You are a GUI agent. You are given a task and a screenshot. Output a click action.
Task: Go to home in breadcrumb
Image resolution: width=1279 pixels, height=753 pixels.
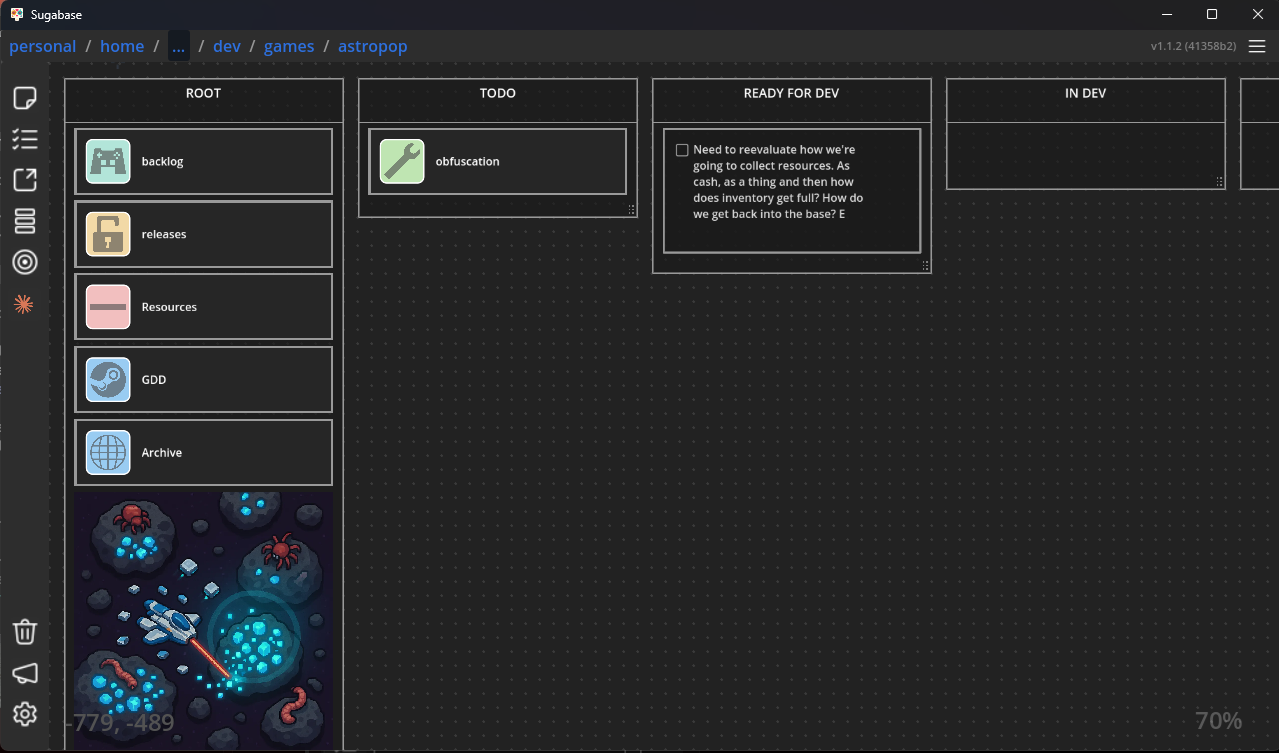click(x=122, y=46)
